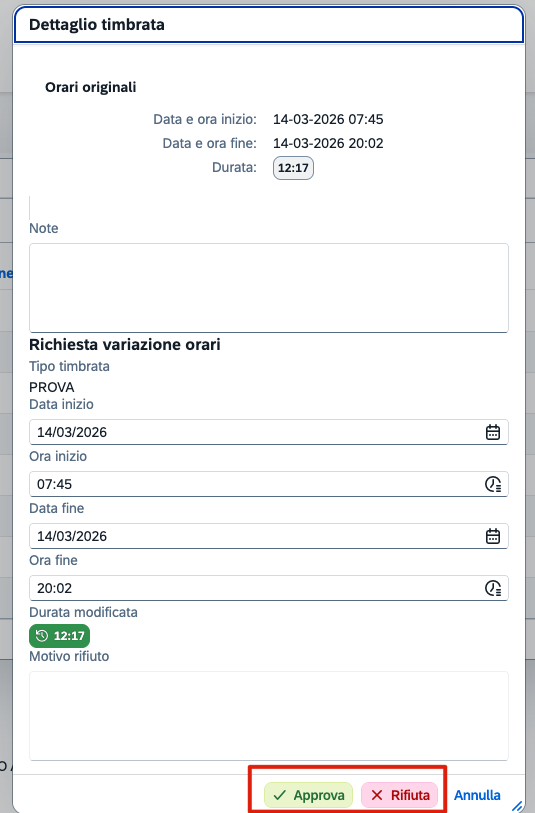Click the Dettaglio timbrata title bar
Screen dimensions: 535x813
click(x=269, y=24)
